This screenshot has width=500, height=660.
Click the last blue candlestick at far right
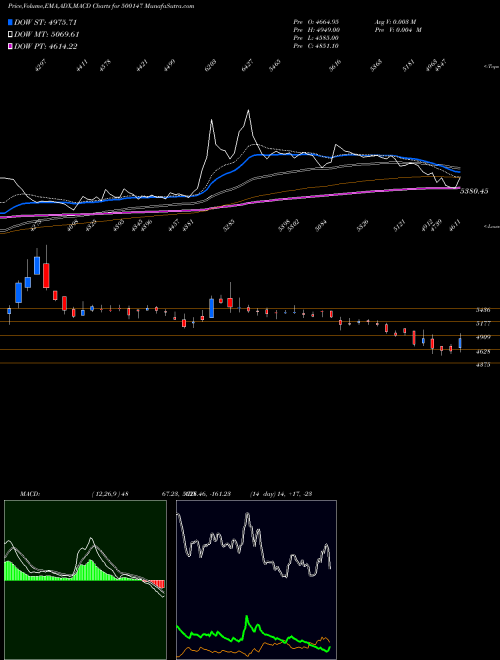pos(460,343)
